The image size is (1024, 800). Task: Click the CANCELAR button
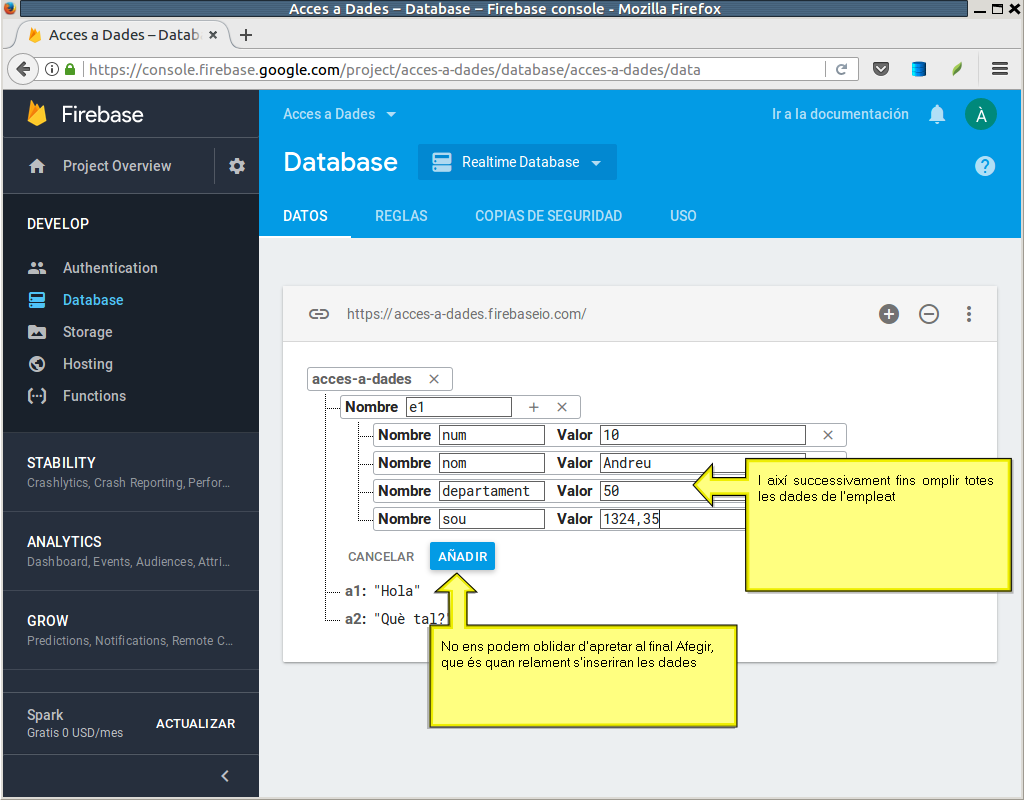(381, 556)
